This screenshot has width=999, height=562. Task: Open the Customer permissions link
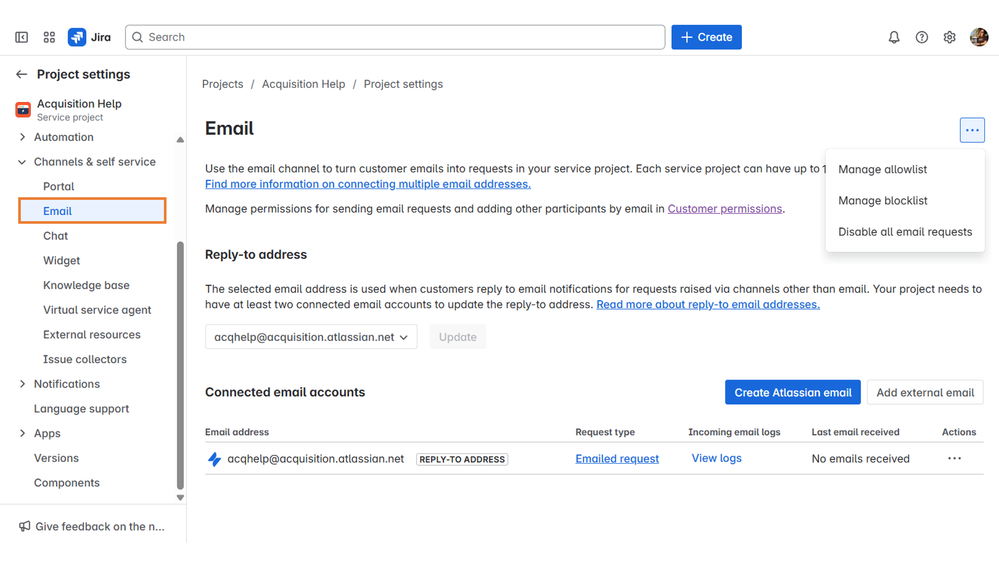(724, 209)
